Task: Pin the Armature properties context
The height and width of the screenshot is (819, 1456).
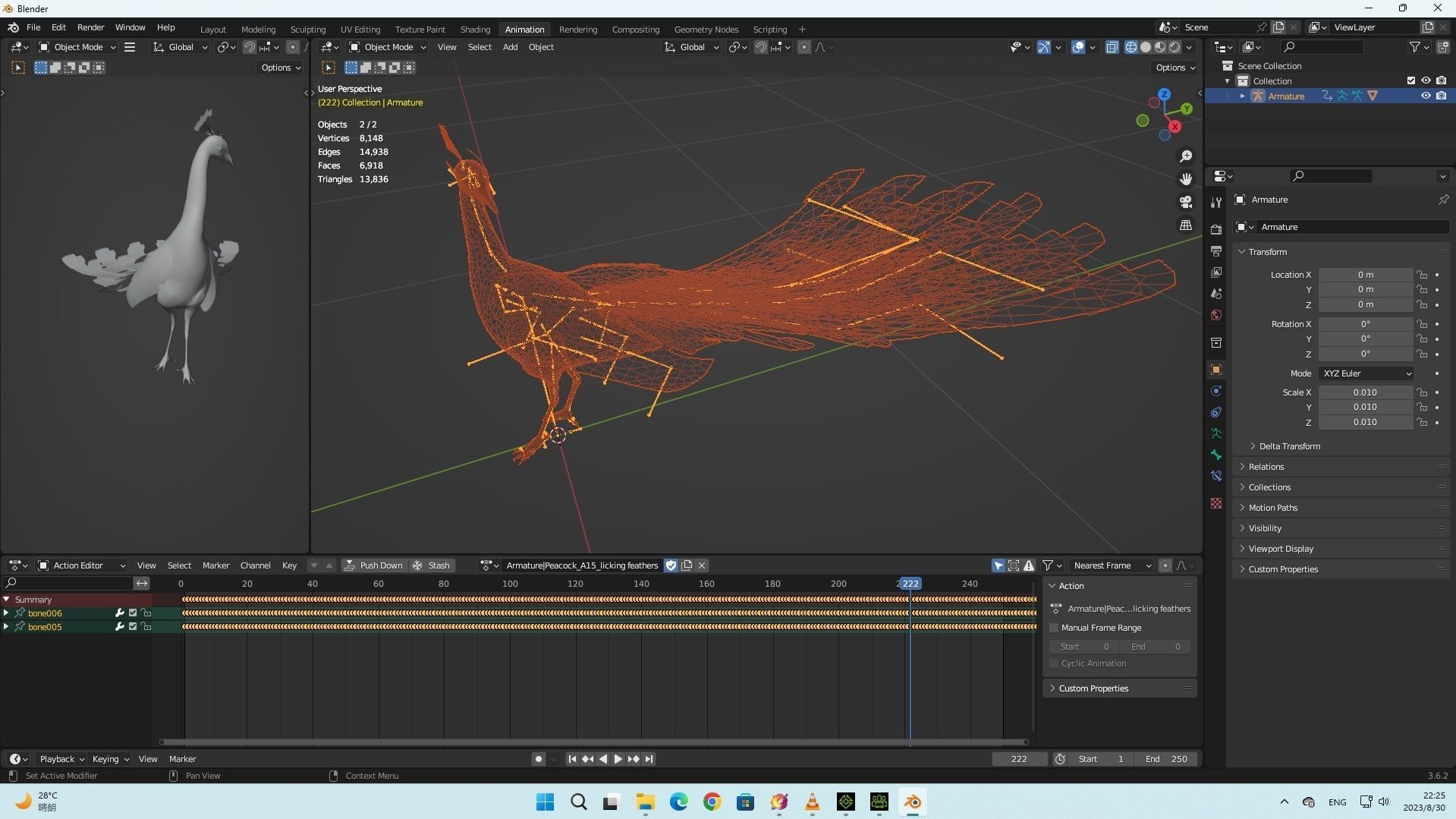Action: click(1443, 200)
